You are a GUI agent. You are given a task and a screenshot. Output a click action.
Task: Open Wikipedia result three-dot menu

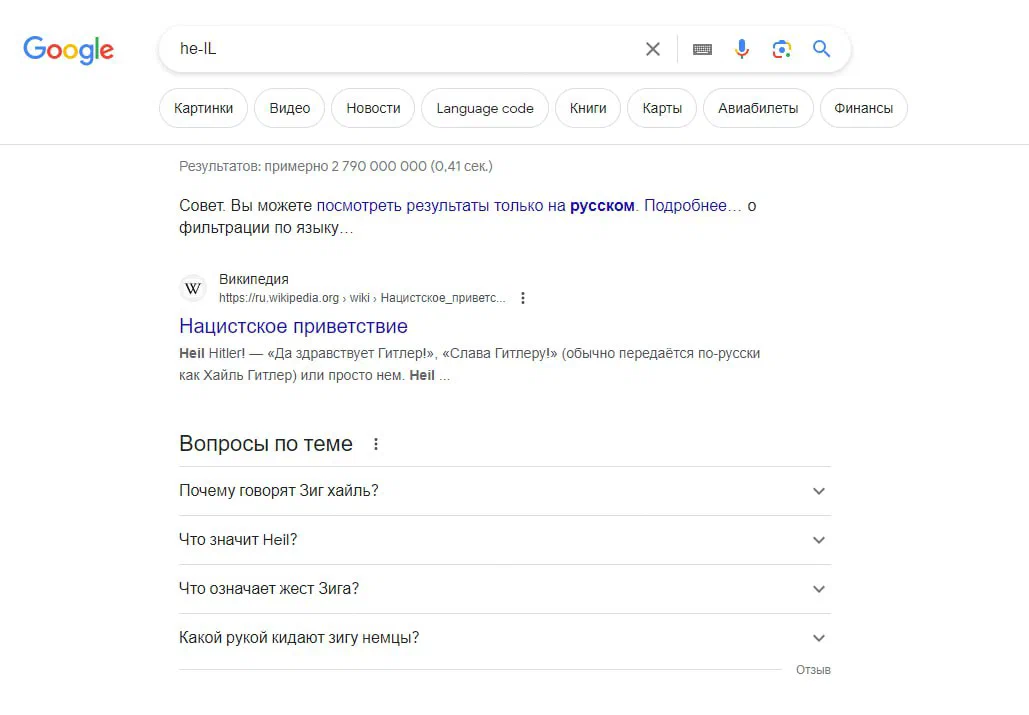(x=523, y=298)
